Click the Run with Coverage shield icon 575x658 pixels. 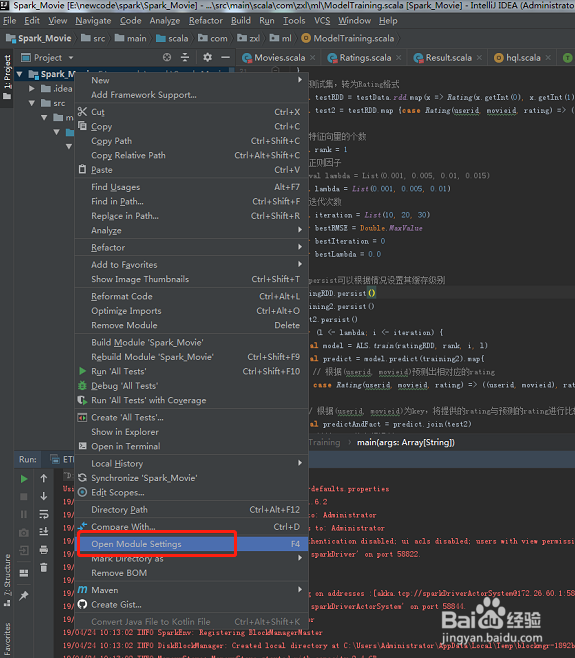pyautogui.click(x=82, y=400)
